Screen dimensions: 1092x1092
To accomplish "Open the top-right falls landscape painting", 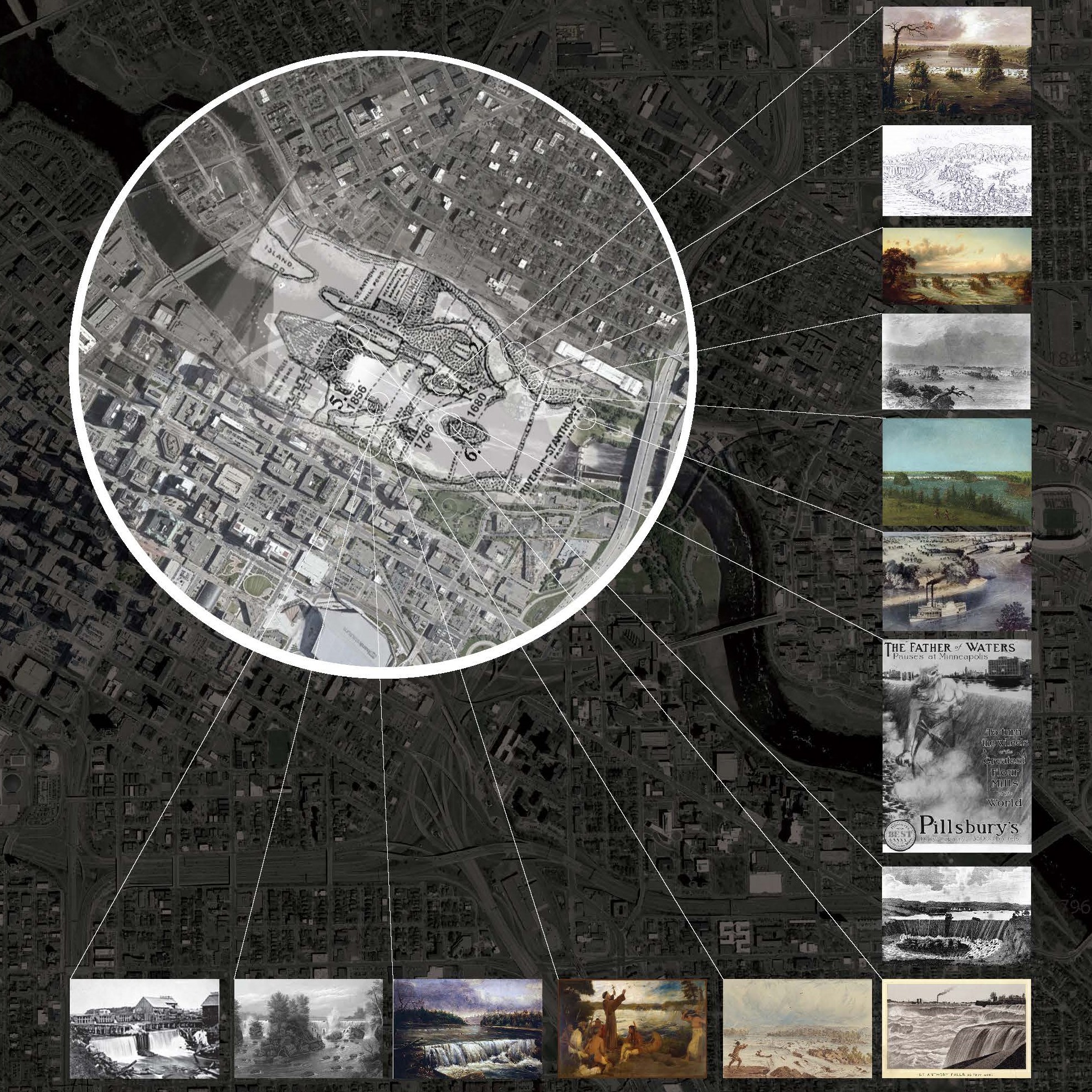I will tap(956, 60).
